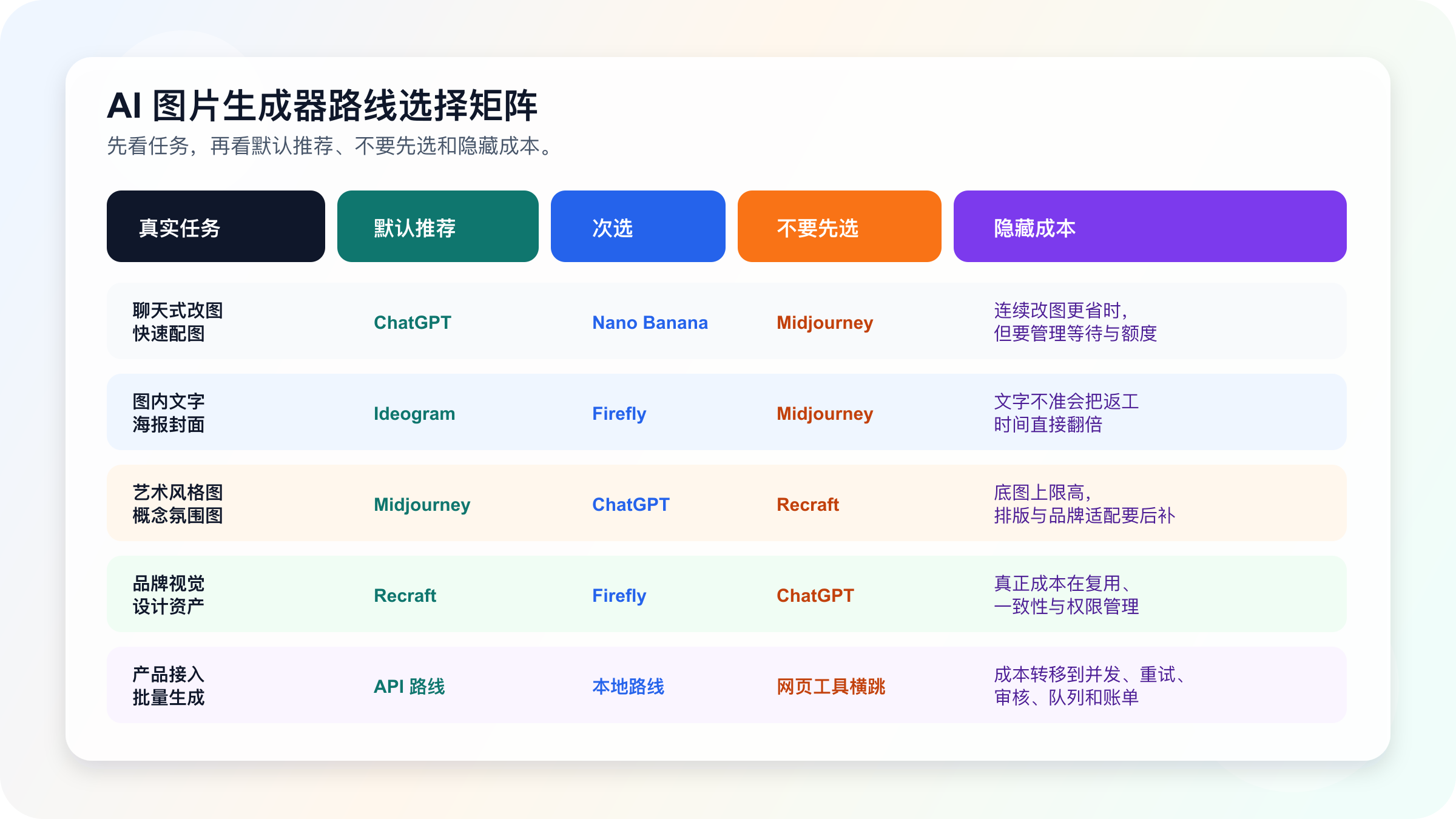Click the 隐藏成本 purple header
The height and width of the screenshot is (819, 1456).
point(1150,226)
